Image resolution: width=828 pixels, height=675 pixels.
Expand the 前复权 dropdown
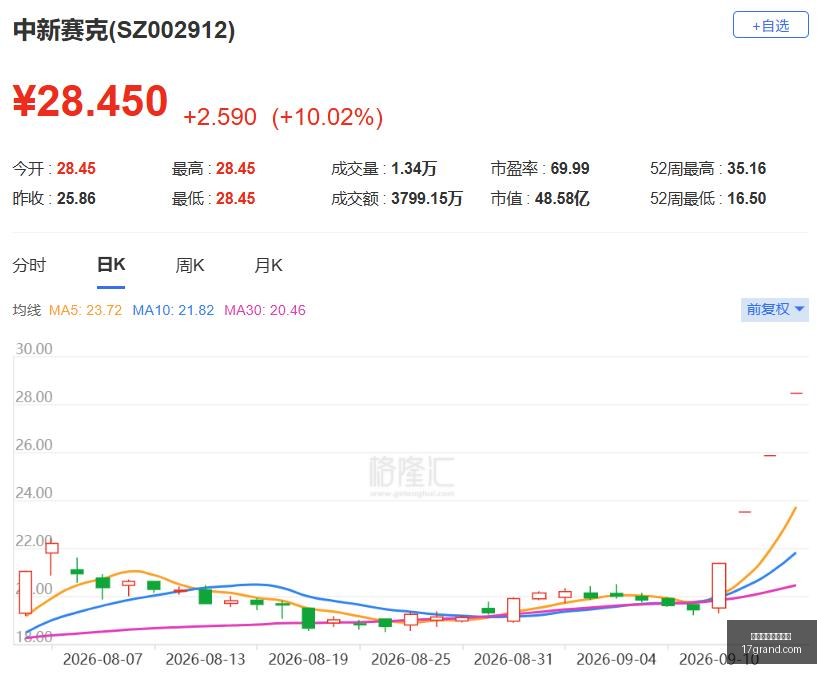(x=775, y=309)
